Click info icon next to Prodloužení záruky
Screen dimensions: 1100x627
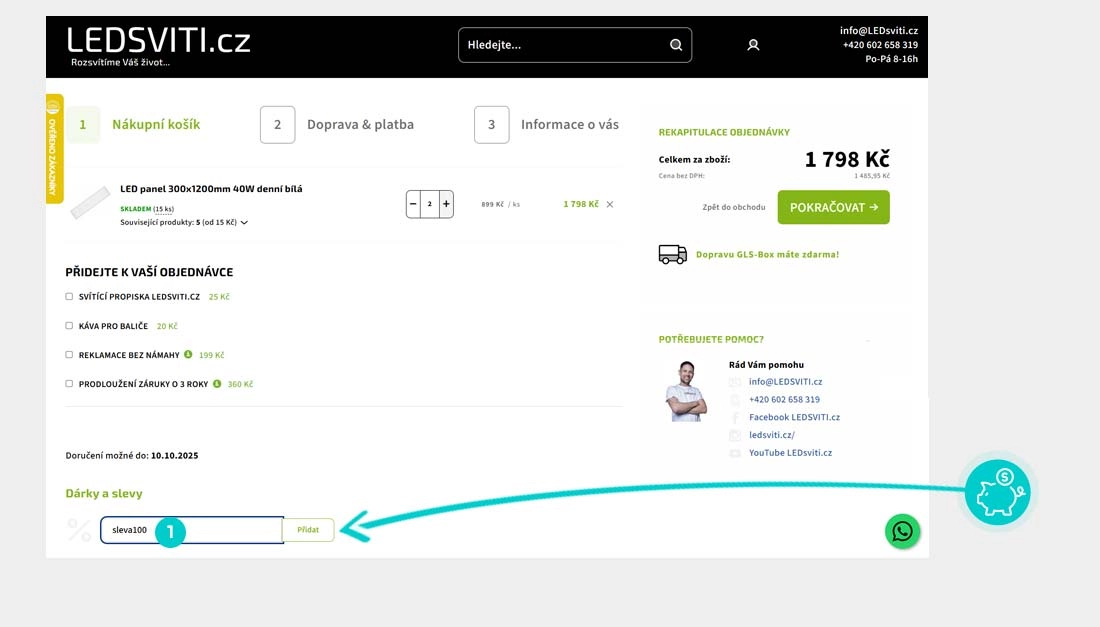(x=217, y=383)
